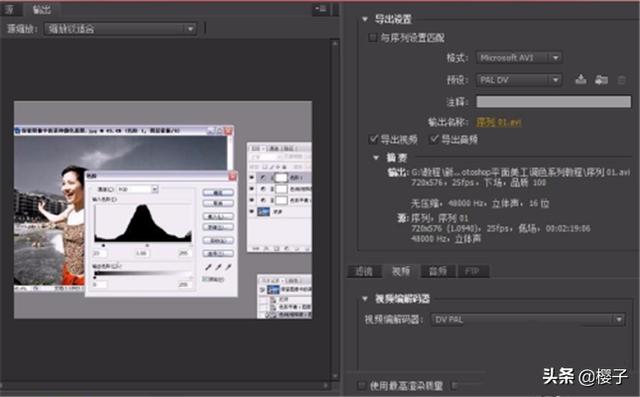Switch to the 滤镜 tab
Screen dimensions: 640x397
(x=364, y=271)
